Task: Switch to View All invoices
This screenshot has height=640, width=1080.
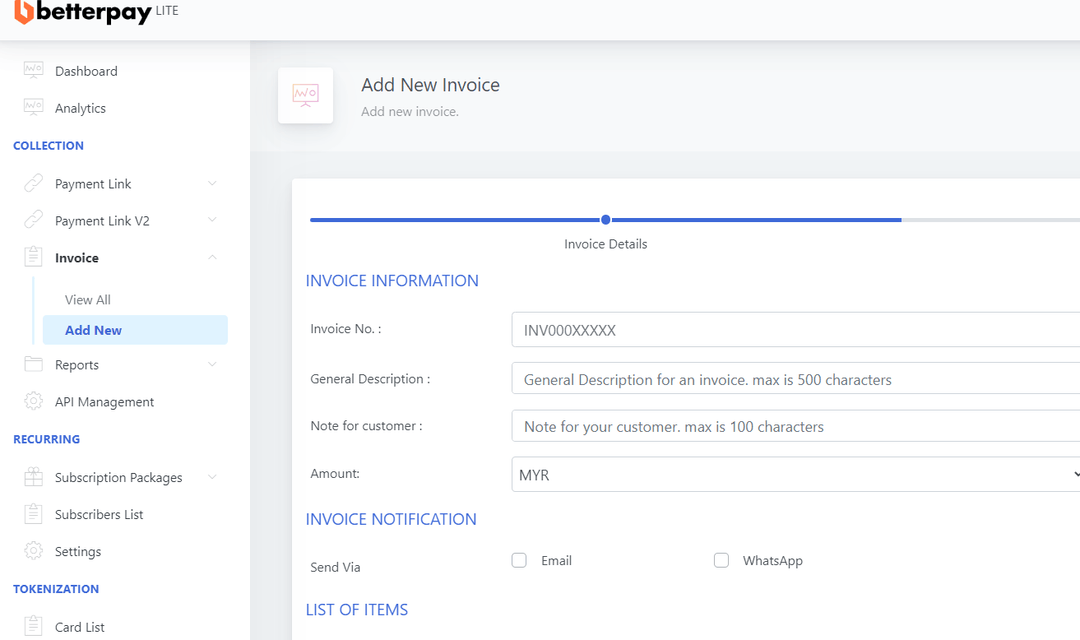Action: coord(87,299)
